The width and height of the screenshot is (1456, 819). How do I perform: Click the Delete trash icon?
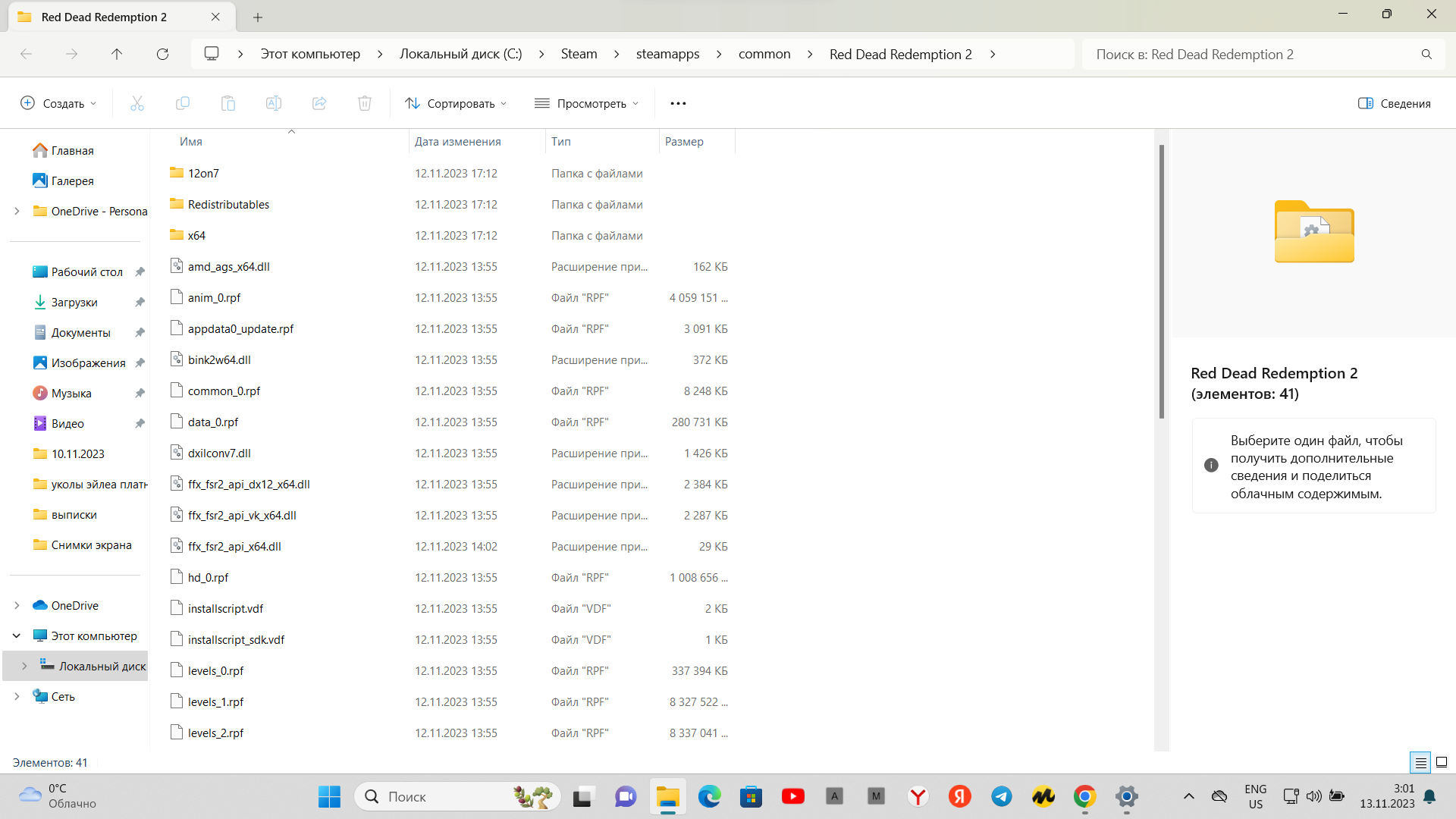365,103
